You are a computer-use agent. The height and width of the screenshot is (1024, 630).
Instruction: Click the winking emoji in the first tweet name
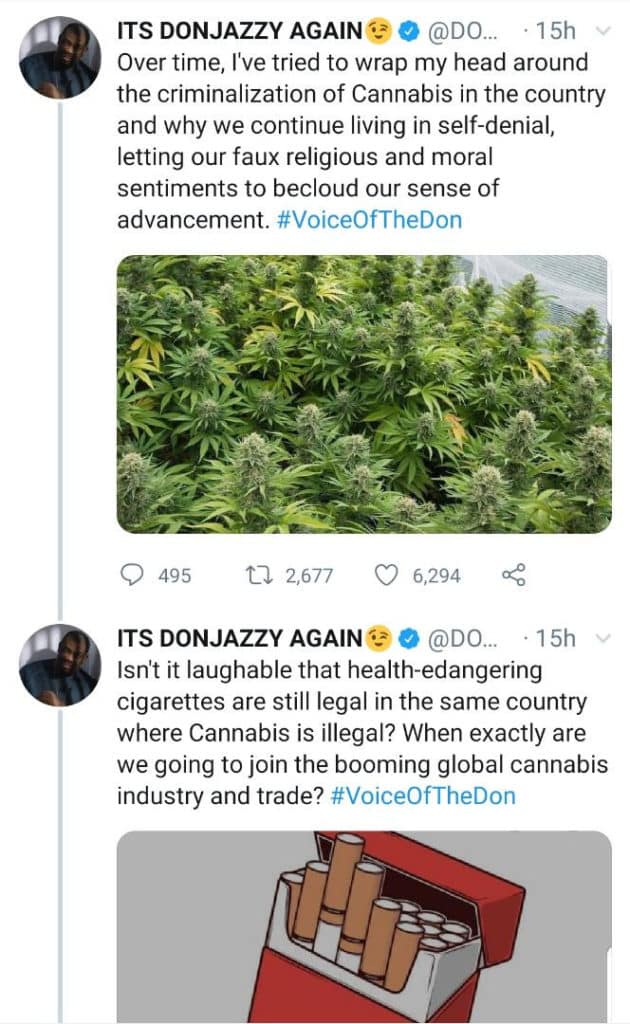(x=378, y=32)
